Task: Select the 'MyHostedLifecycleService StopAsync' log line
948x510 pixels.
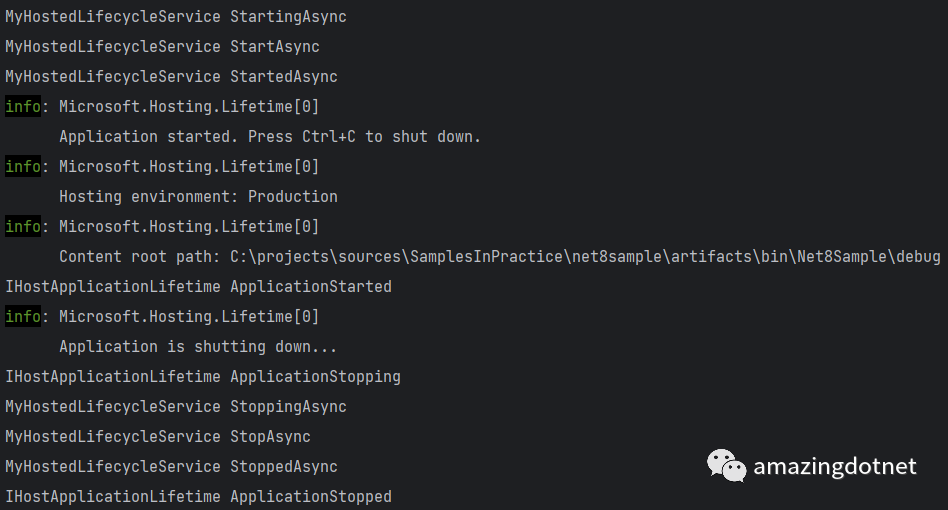Action: (158, 437)
